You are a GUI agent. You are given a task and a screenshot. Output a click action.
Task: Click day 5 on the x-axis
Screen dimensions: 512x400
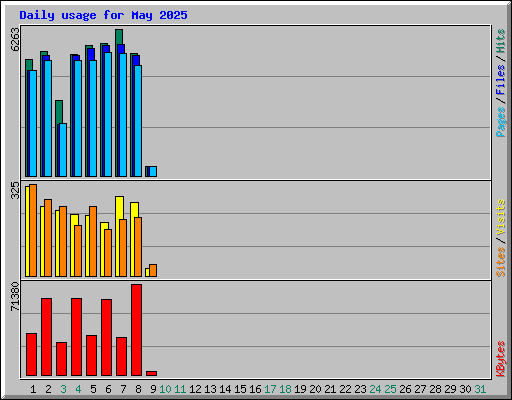point(93,389)
